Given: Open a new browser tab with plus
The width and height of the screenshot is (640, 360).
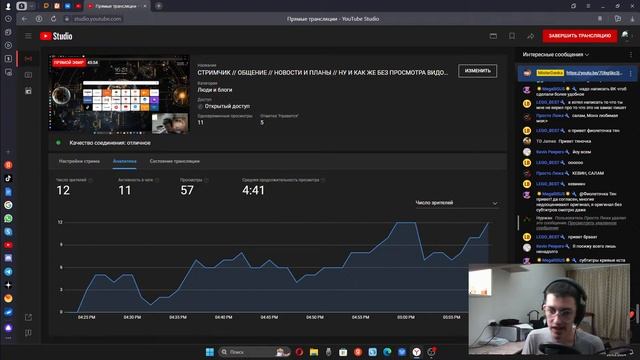Looking at the screenshot, I should click(159, 6).
